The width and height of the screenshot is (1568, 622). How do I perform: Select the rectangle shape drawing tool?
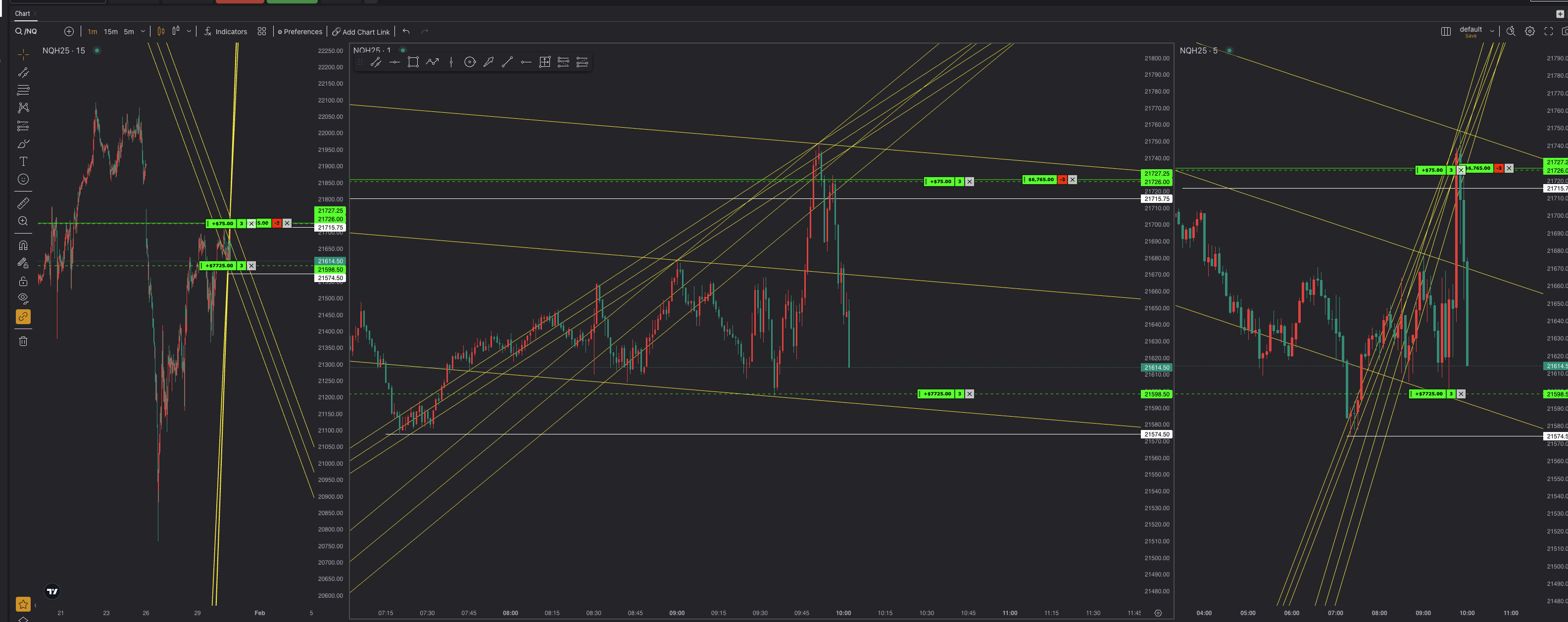click(x=413, y=62)
